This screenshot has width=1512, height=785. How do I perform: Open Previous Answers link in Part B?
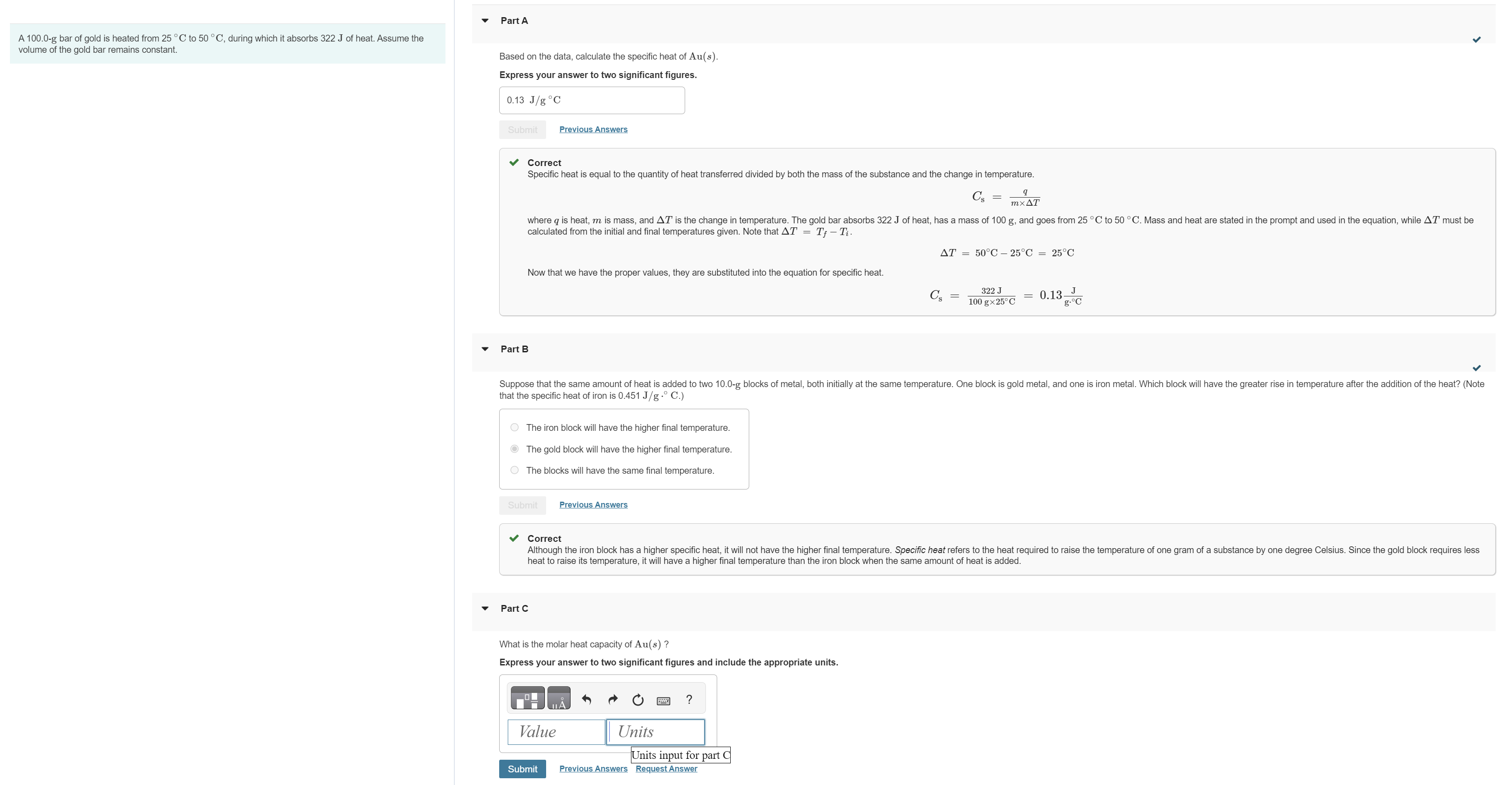(593, 504)
